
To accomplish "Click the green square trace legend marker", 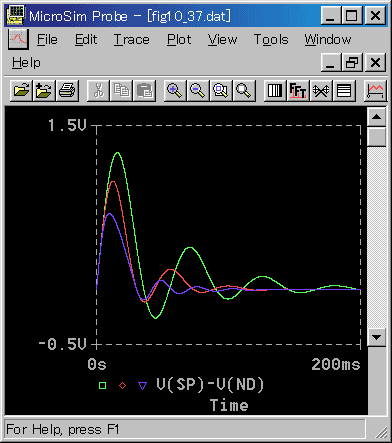I will 102,386.
